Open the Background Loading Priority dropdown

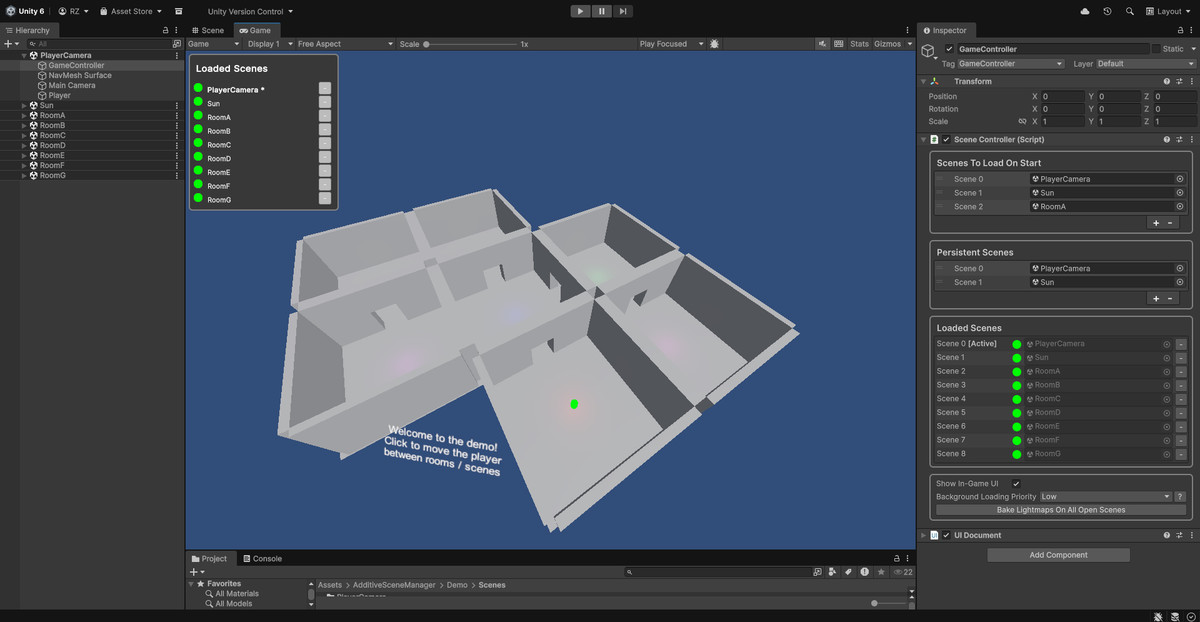click(1098, 496)
